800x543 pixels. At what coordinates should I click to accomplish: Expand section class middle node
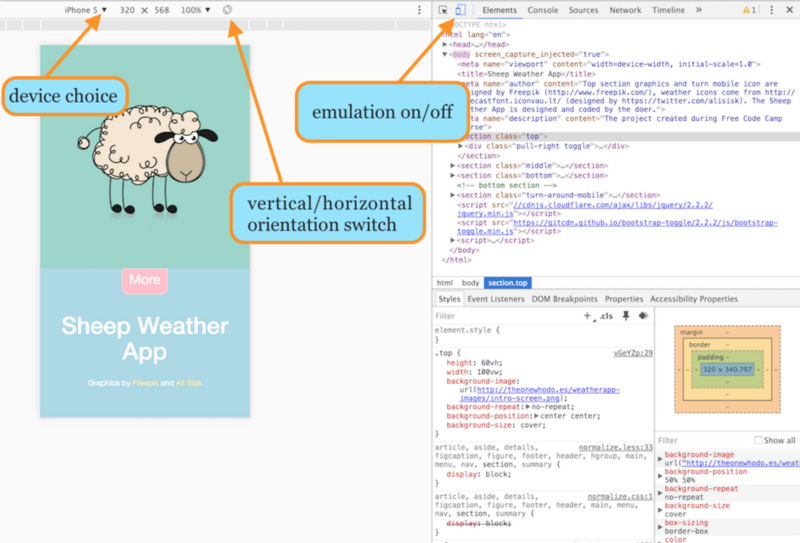pos(452,165)
